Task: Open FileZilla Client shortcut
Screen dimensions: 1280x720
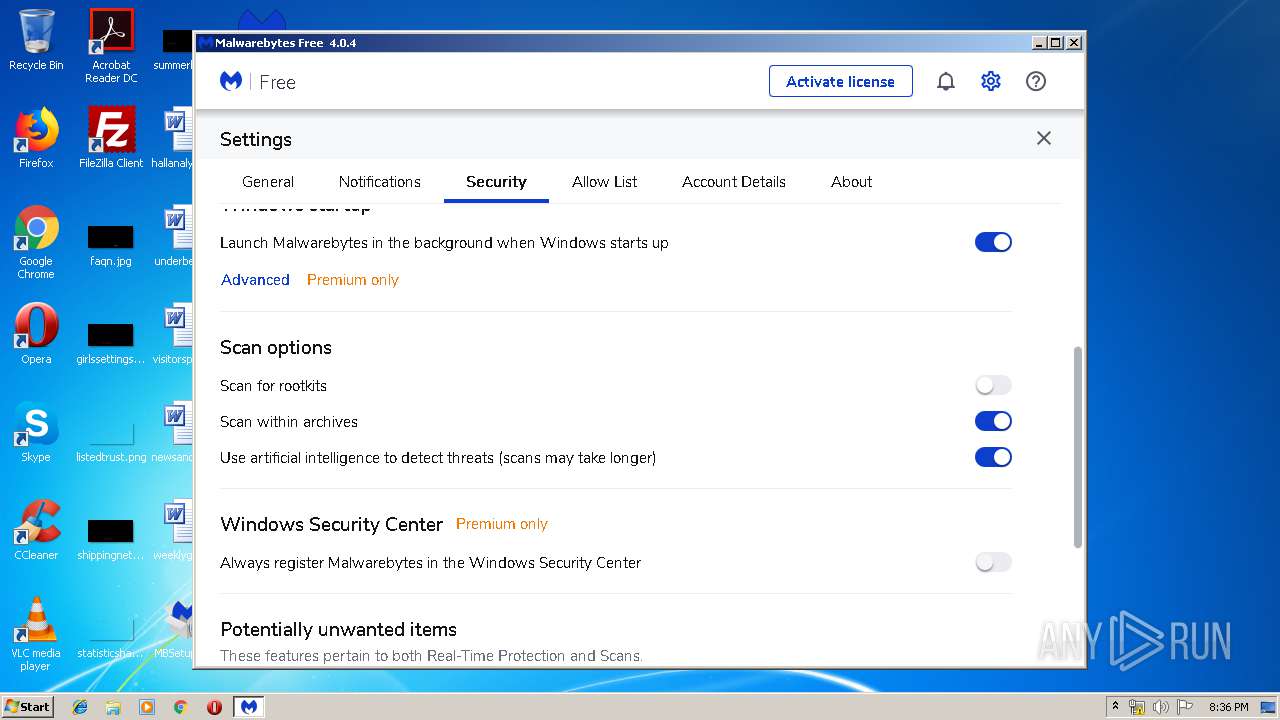Action: [x=111, y=138]
